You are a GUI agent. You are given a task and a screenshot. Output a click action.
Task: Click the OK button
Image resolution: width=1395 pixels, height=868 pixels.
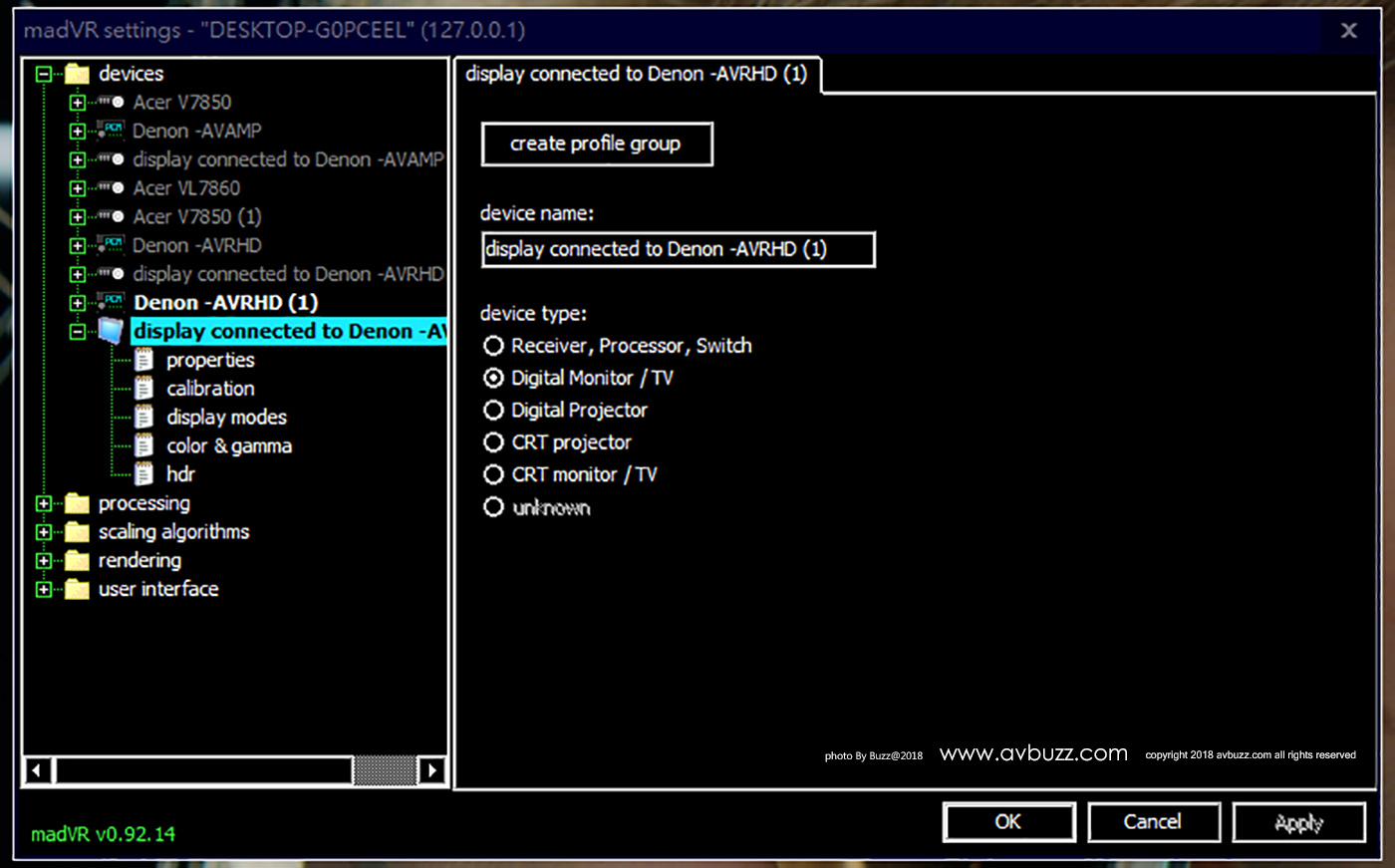pos(1008,822)
